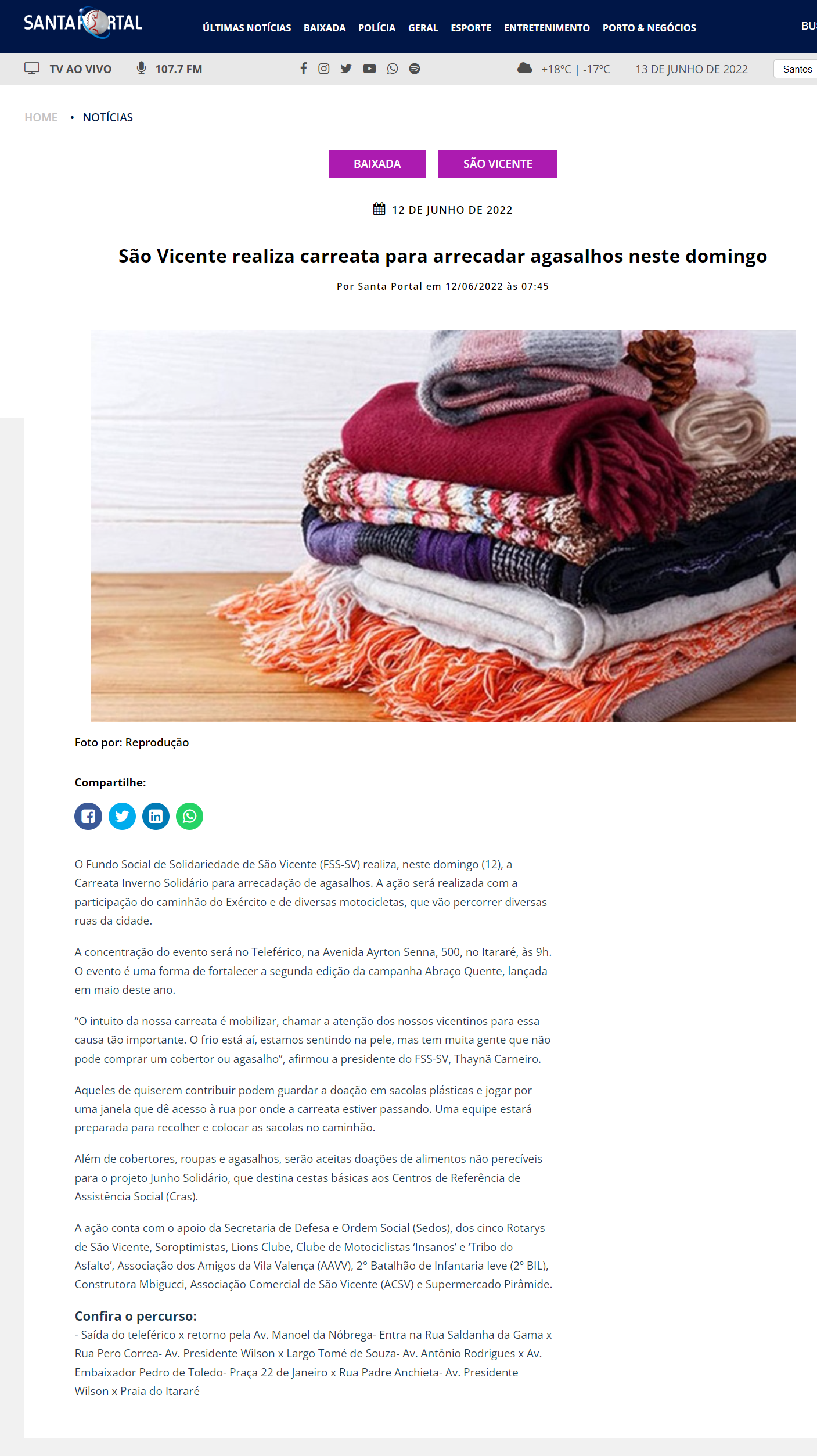The width and height of the screenshot is (817, 1456).
Task: Share article on LinkedIn
Action: pyautogui.click(x=156, y=817)
